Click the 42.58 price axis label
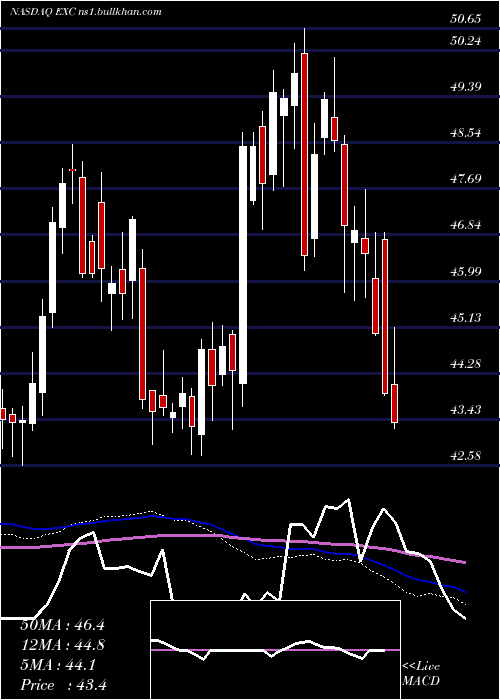500x700 pixels. point(466,456)
